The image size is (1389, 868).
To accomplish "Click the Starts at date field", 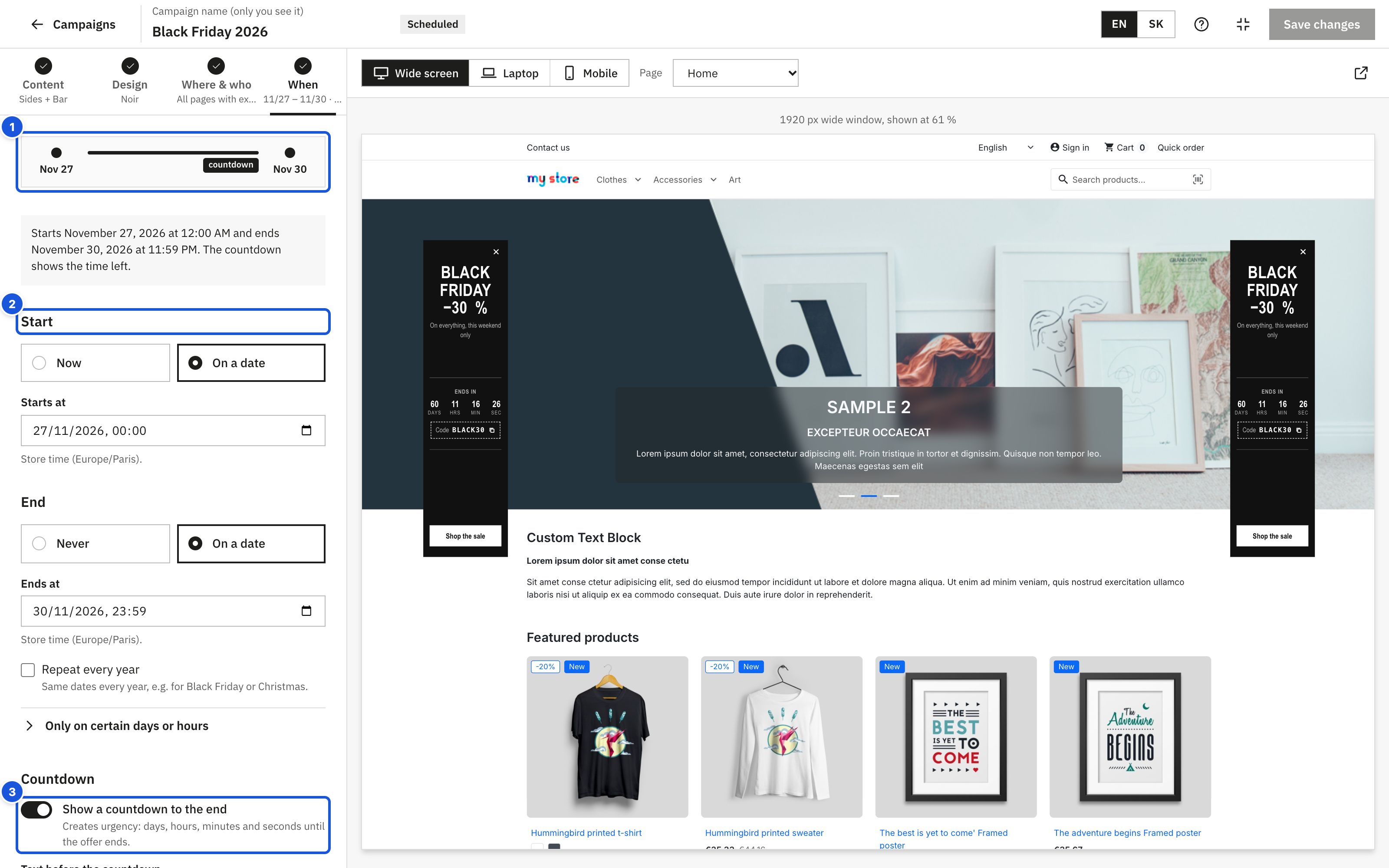I will pos(173,431).
